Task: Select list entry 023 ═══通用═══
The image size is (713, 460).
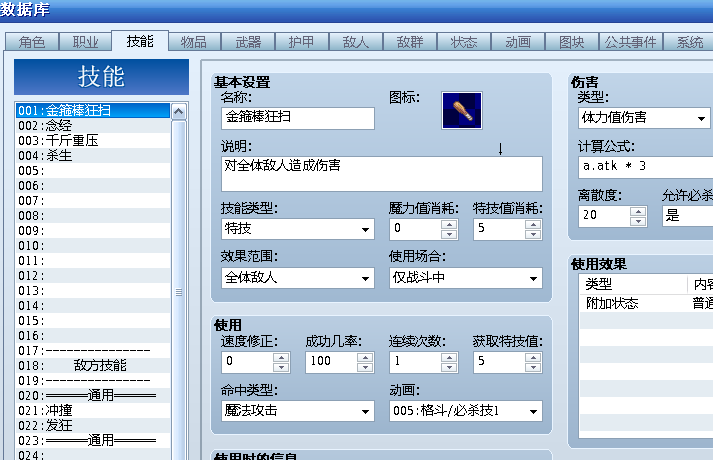Action: pos(93,440)
